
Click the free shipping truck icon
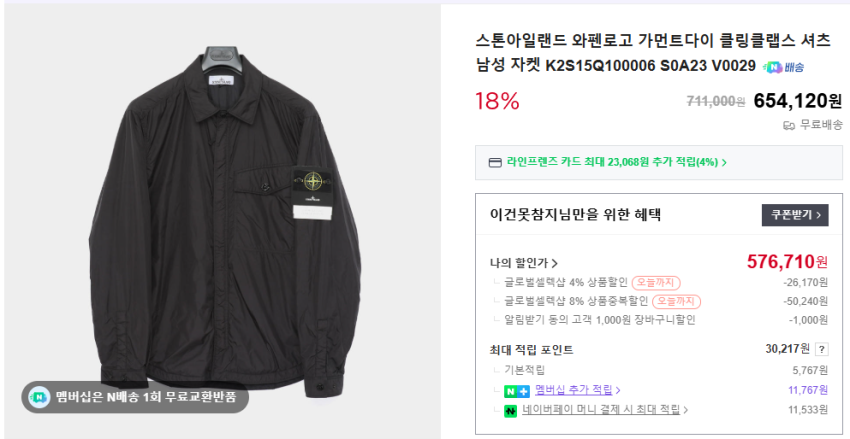[x=789, y=125]
